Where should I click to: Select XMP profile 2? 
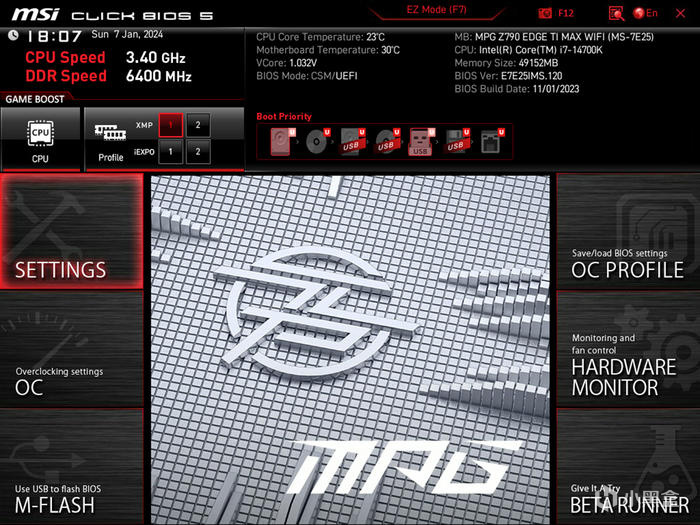tap(198, 125)
